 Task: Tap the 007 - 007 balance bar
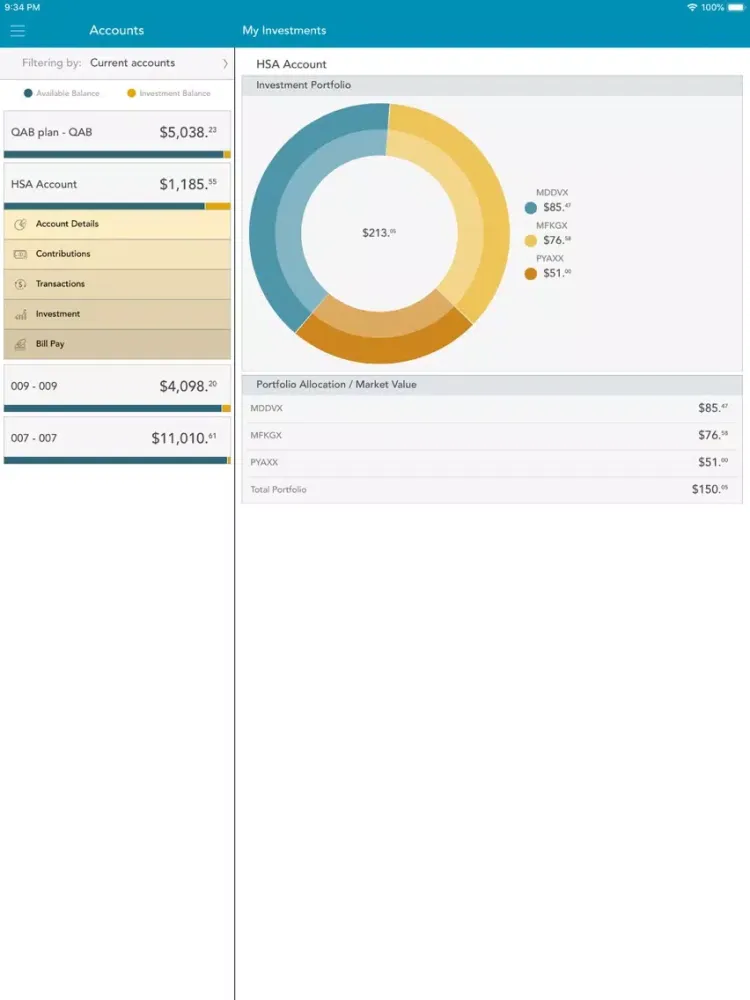[x=117, y=460]
